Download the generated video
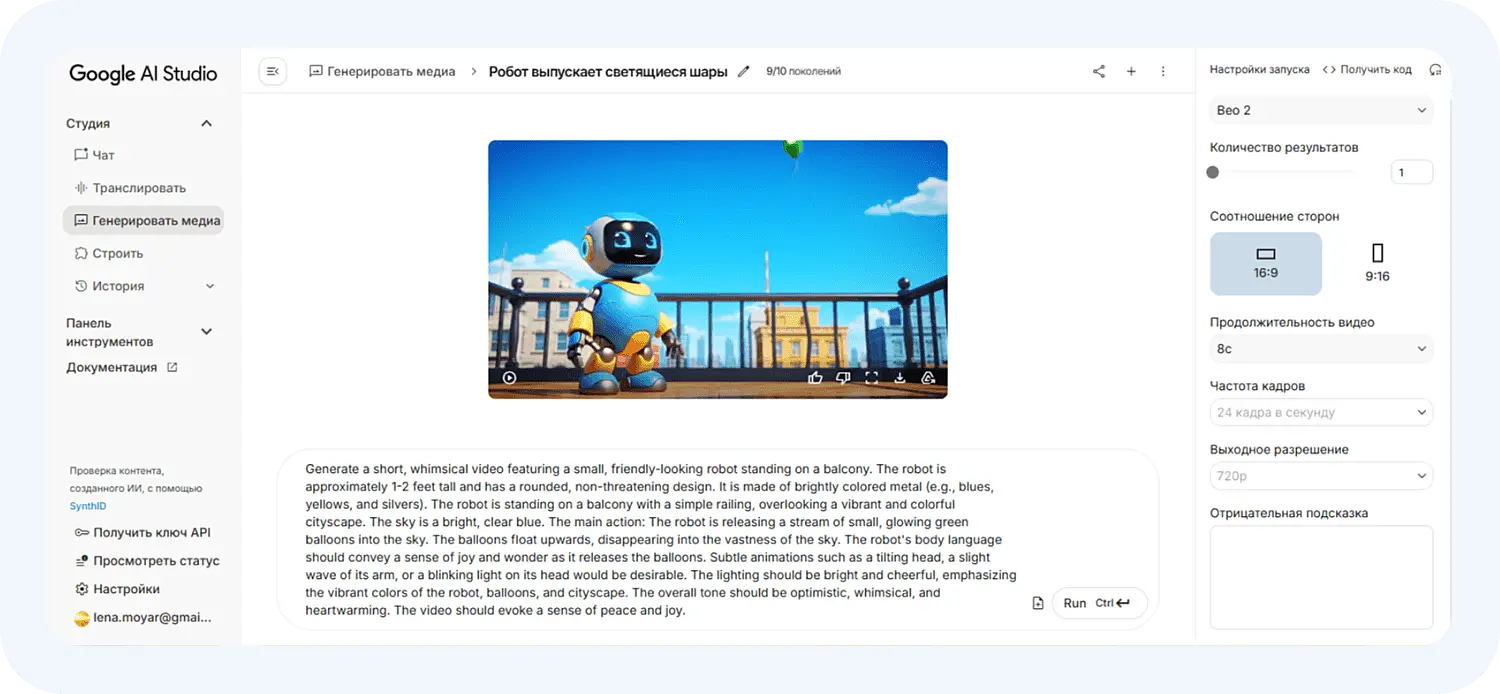The image size is (1500, 694). click(x=900, y=378)
